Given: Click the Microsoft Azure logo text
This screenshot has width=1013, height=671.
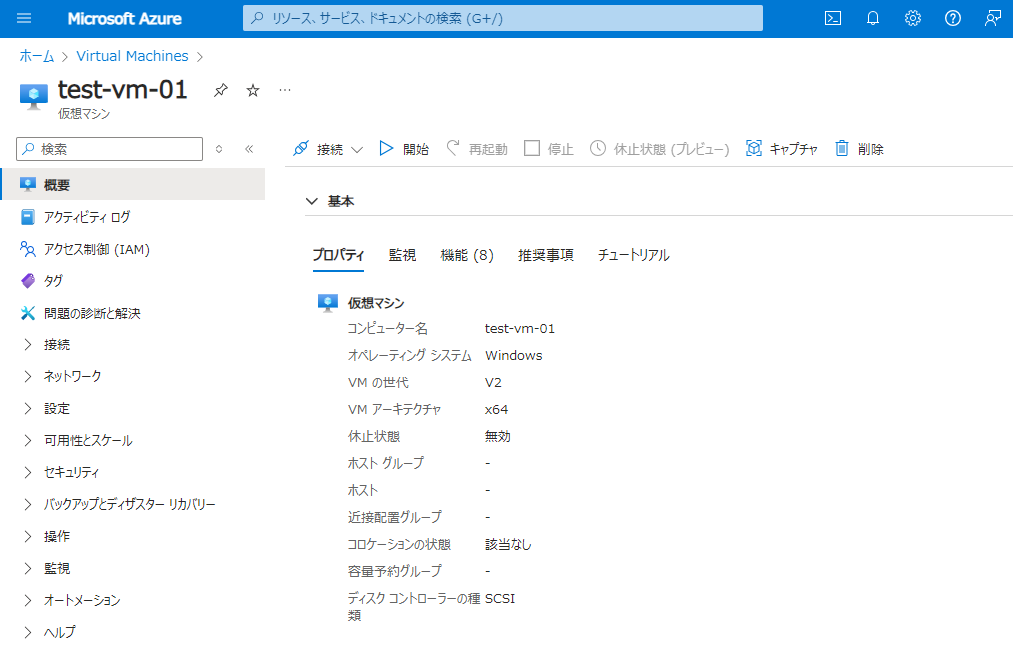Looking at the screenshot, I should pyautogui.click(x=125, y=19).
